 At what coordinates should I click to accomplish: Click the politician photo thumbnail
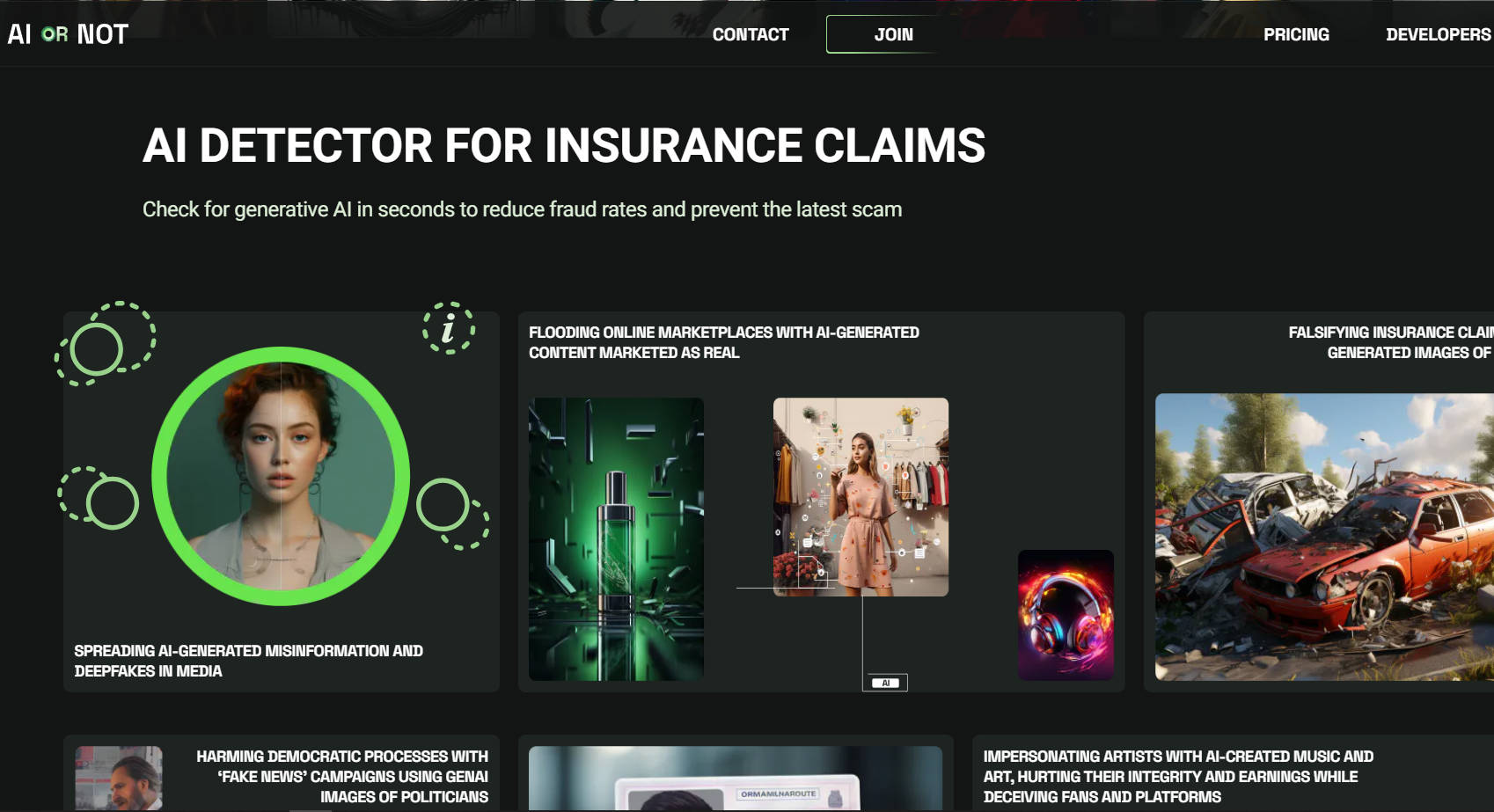pyautogui.click(x=119, y=779)
